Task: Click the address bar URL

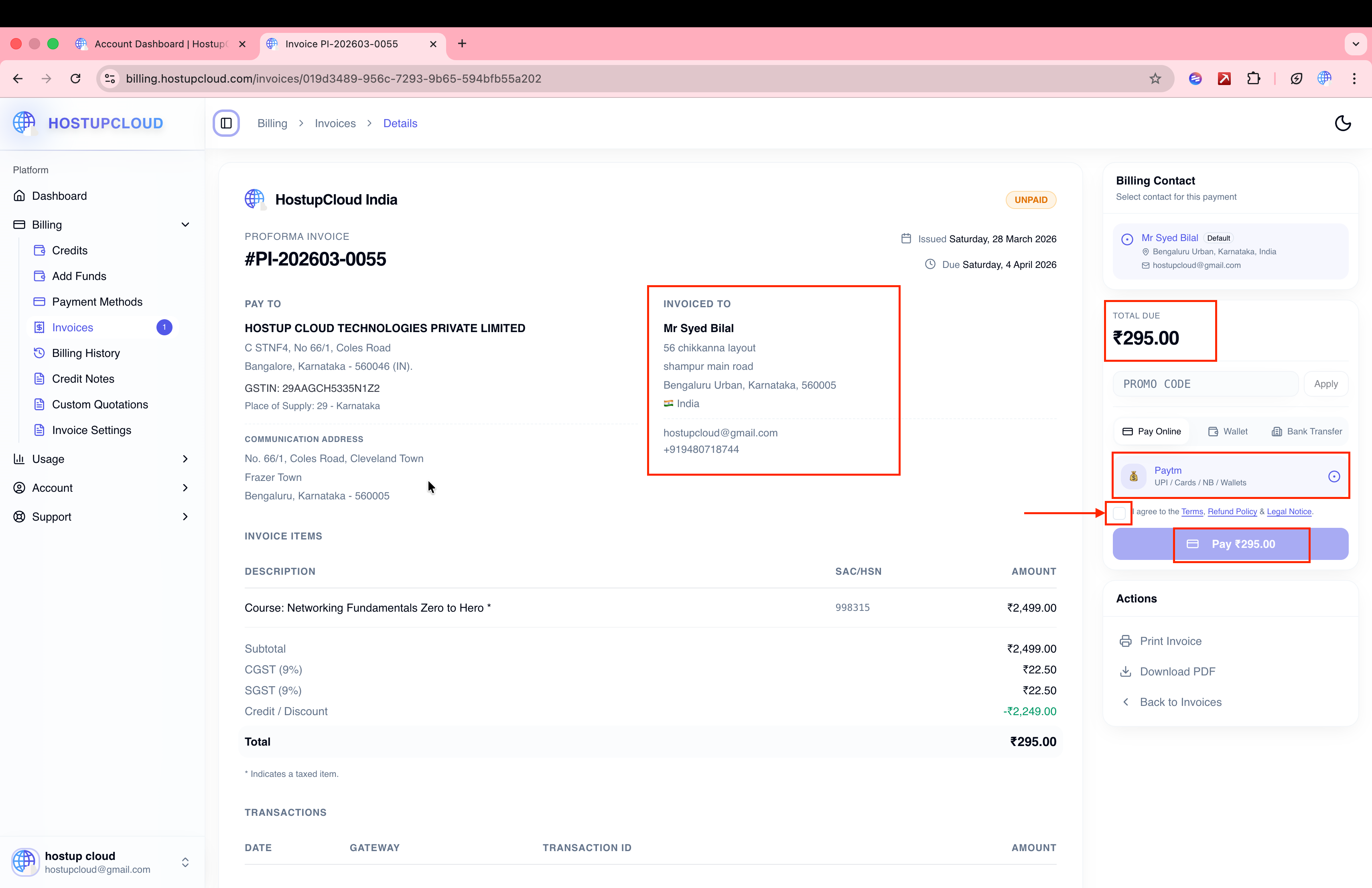Action: 333,79
